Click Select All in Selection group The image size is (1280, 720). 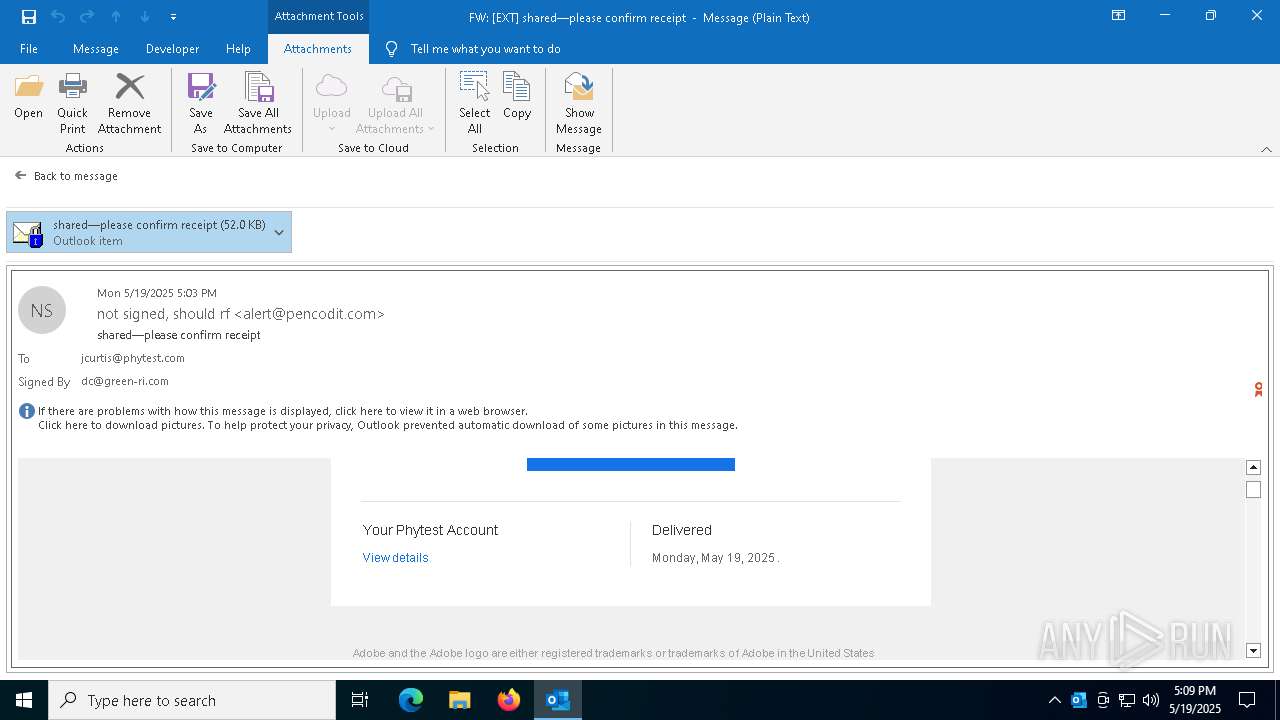[475, 103]
